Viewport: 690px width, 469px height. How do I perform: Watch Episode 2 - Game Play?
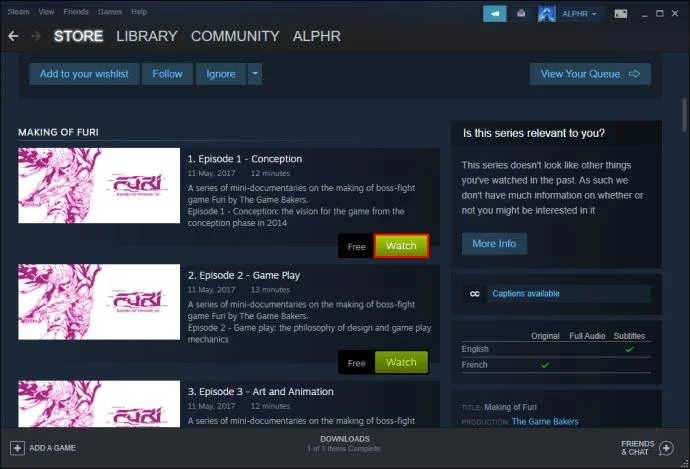[x=401, y=362]
